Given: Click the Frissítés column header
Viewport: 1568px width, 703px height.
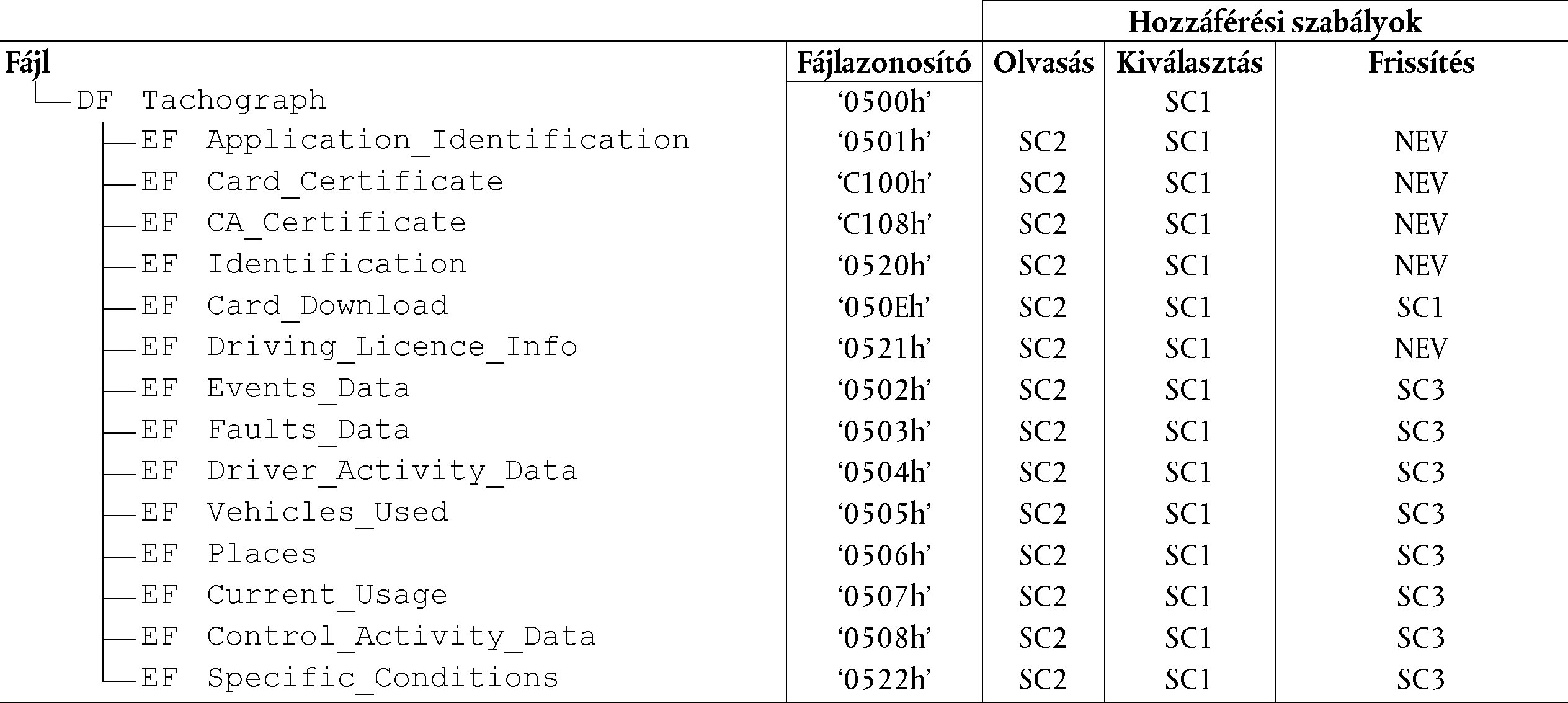Looking at the screenshot, I should [x=1421, y=63].
